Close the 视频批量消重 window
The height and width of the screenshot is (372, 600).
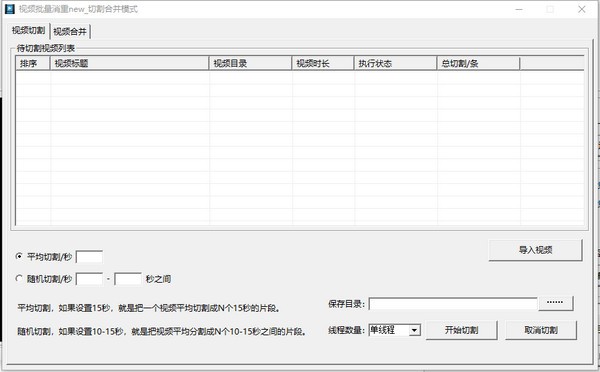[x=582, y=9]
